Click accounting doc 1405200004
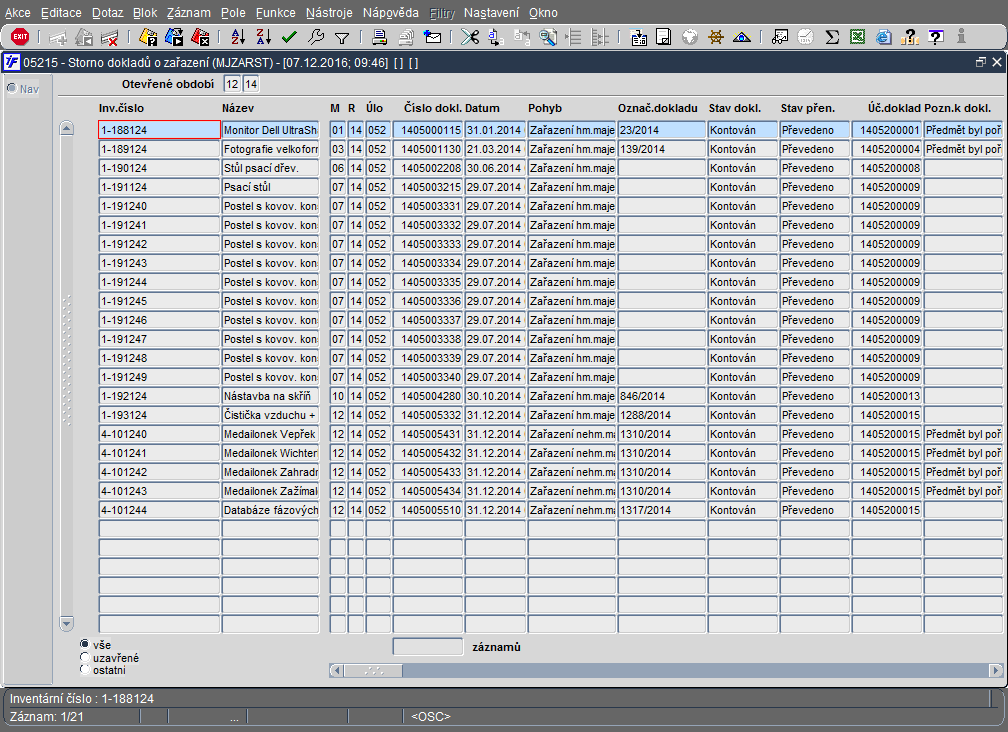The height and width of the screenshot is (732, 1008). 887,149
